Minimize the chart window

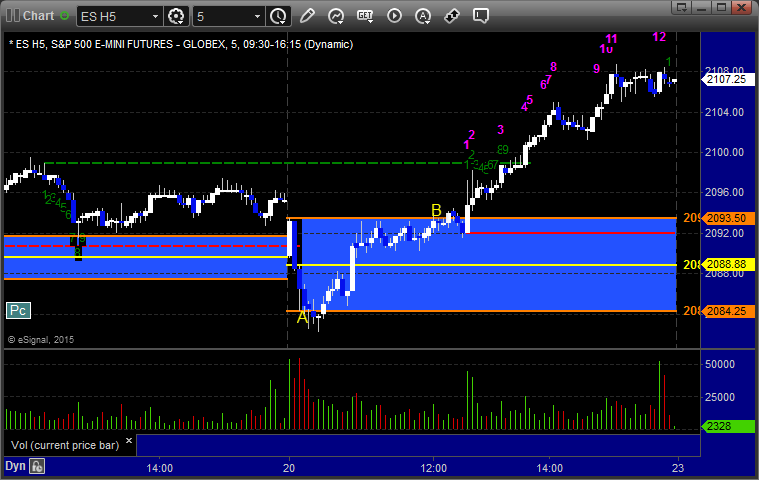click(x=701, y=8)
